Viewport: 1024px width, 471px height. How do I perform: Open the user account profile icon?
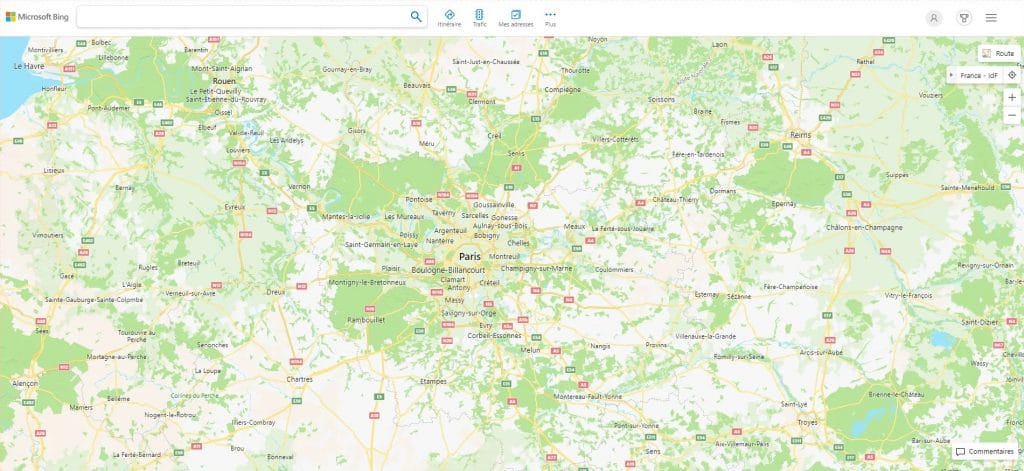(934, 17)
